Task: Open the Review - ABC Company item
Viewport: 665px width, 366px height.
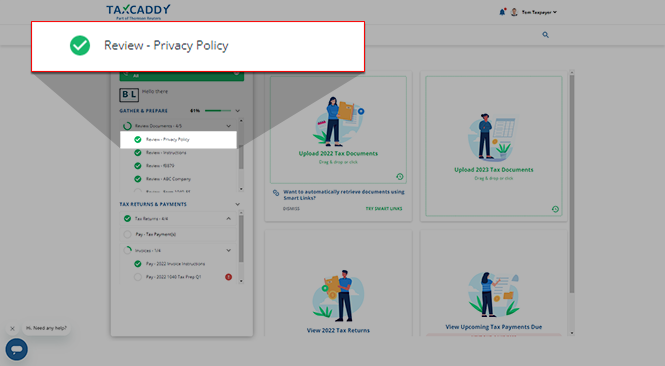Action: coord(168,179)
